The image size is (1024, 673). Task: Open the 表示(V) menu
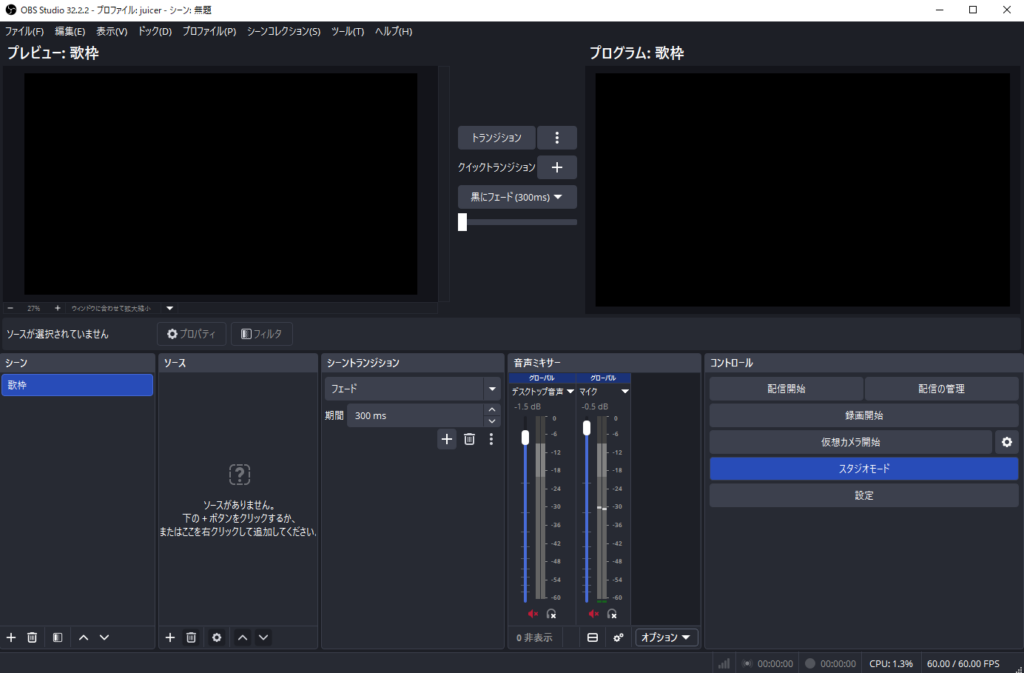[112, 31]
